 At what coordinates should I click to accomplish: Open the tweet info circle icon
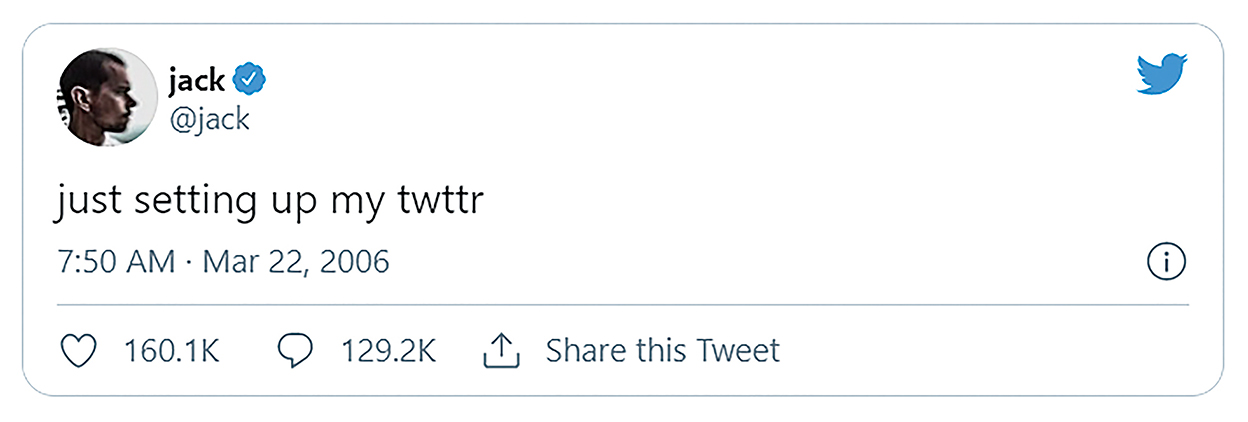(x=1165, y=262)
